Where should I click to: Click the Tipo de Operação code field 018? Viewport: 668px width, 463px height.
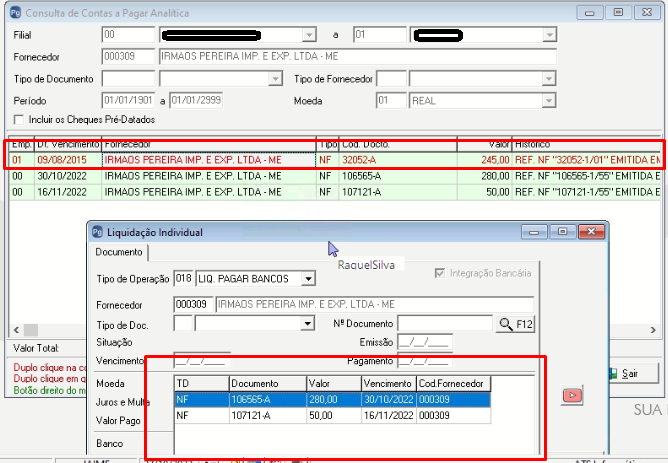(x=184, y=279)
